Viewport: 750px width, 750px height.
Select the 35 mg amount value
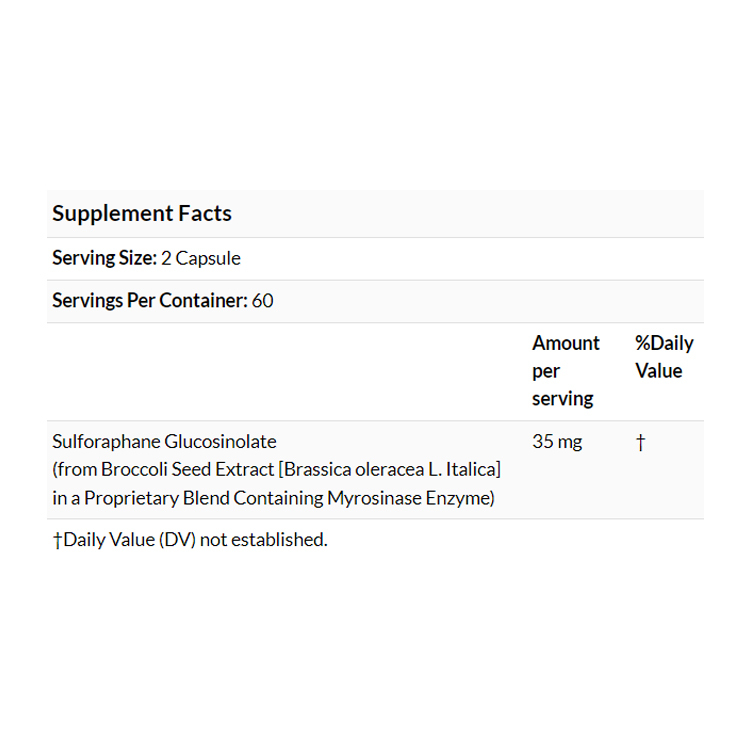(557, 441)
